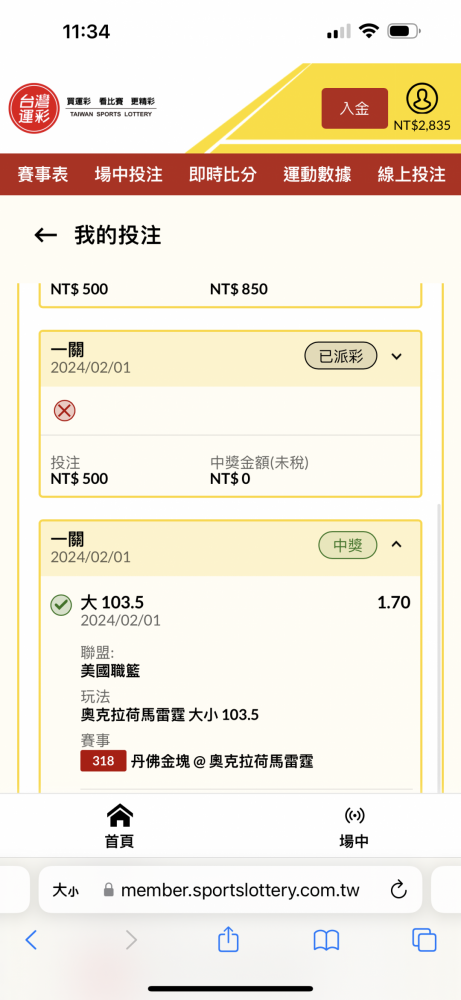Open the user account profile icon
The image size is (461, 1000).
coord(422,99)
